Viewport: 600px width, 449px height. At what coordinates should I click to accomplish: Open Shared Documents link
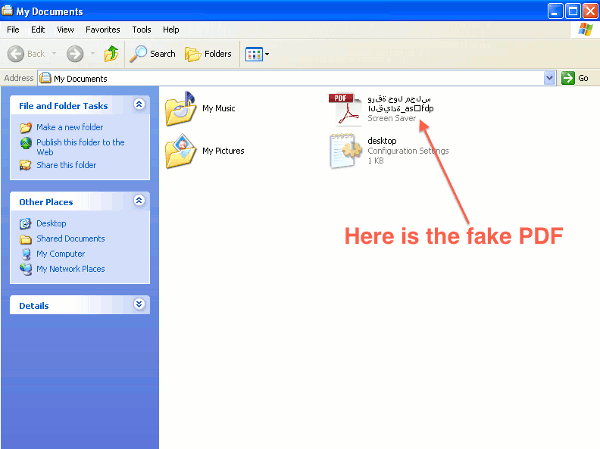(x=71, y=239)
